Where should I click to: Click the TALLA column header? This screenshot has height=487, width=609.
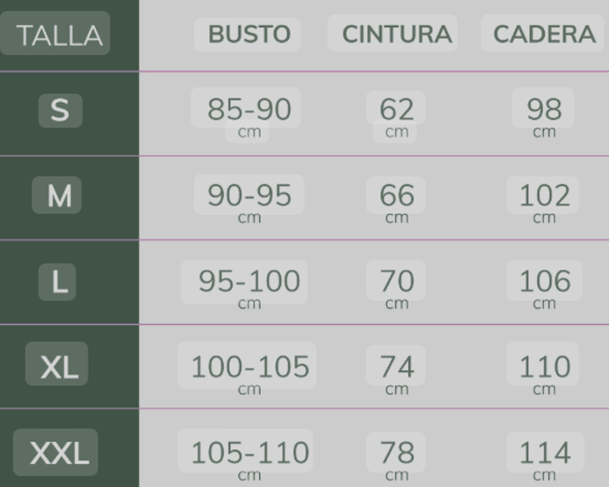click(x=59, y=35)
